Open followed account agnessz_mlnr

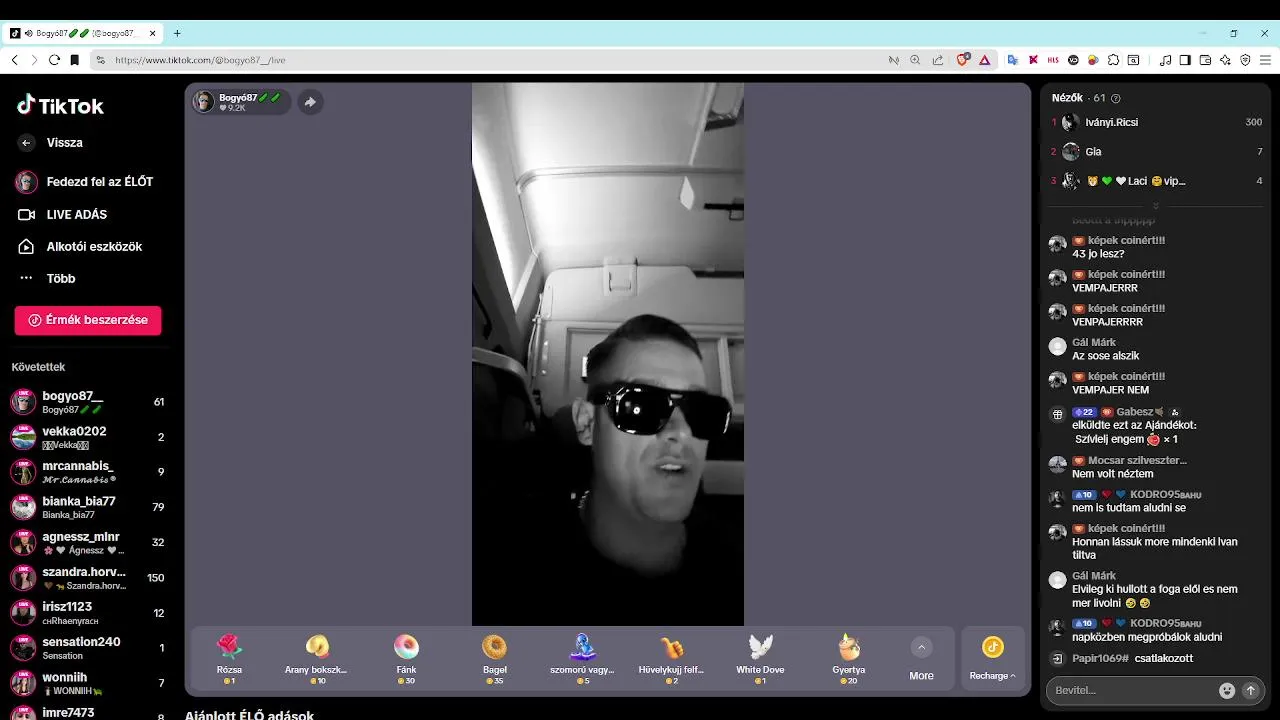(88, 543)
